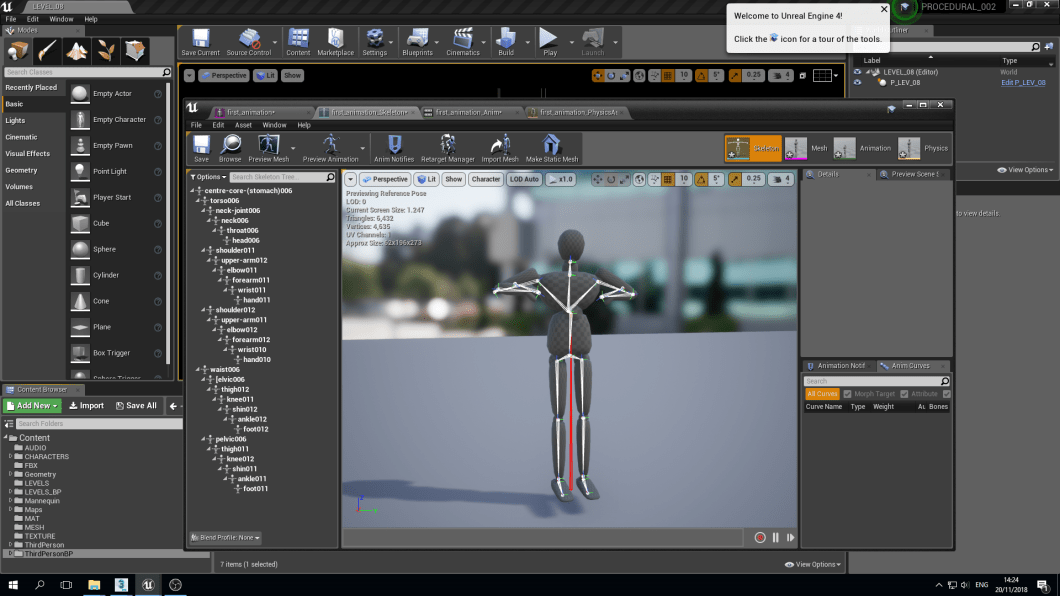Open the Marketplace
Screen dimensions: 1060x596
pos(335,42)
